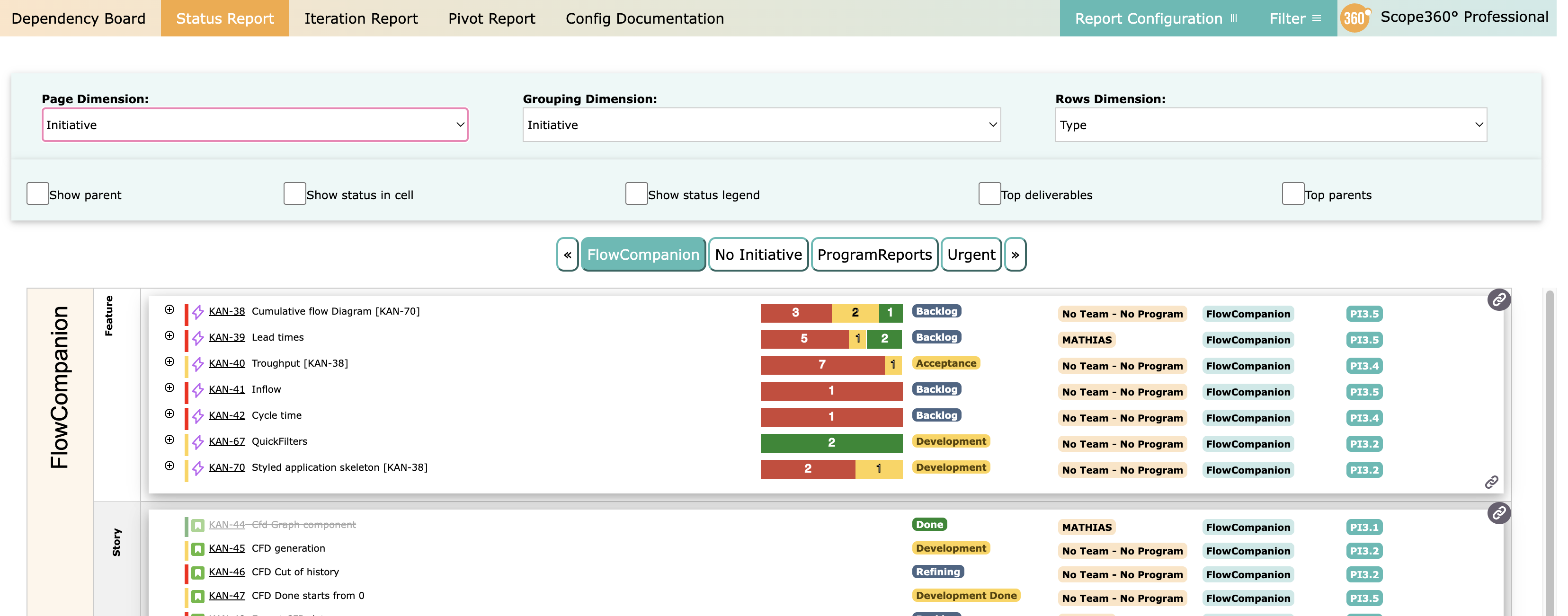Image resolution: width=1568 pixels, height=616 pixels.
Task: Click Done status badge on KAN-44
Action: coord(929,525)
